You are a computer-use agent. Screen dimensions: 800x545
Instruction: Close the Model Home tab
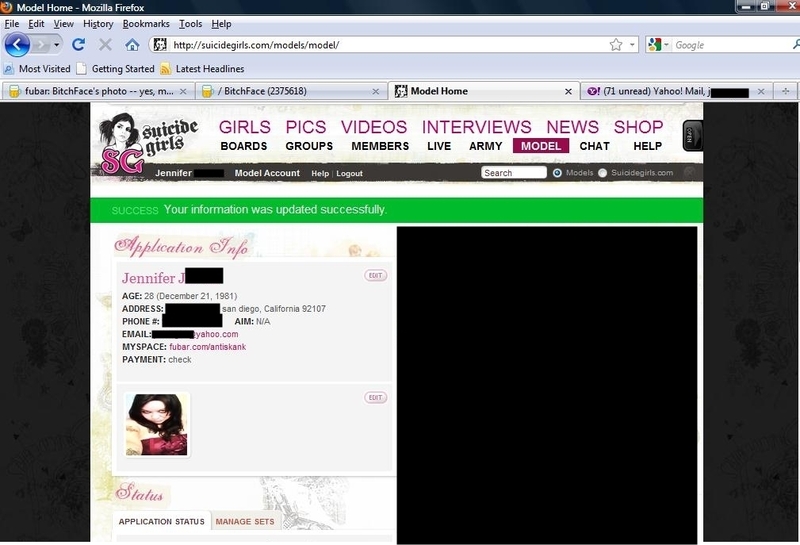568,91
